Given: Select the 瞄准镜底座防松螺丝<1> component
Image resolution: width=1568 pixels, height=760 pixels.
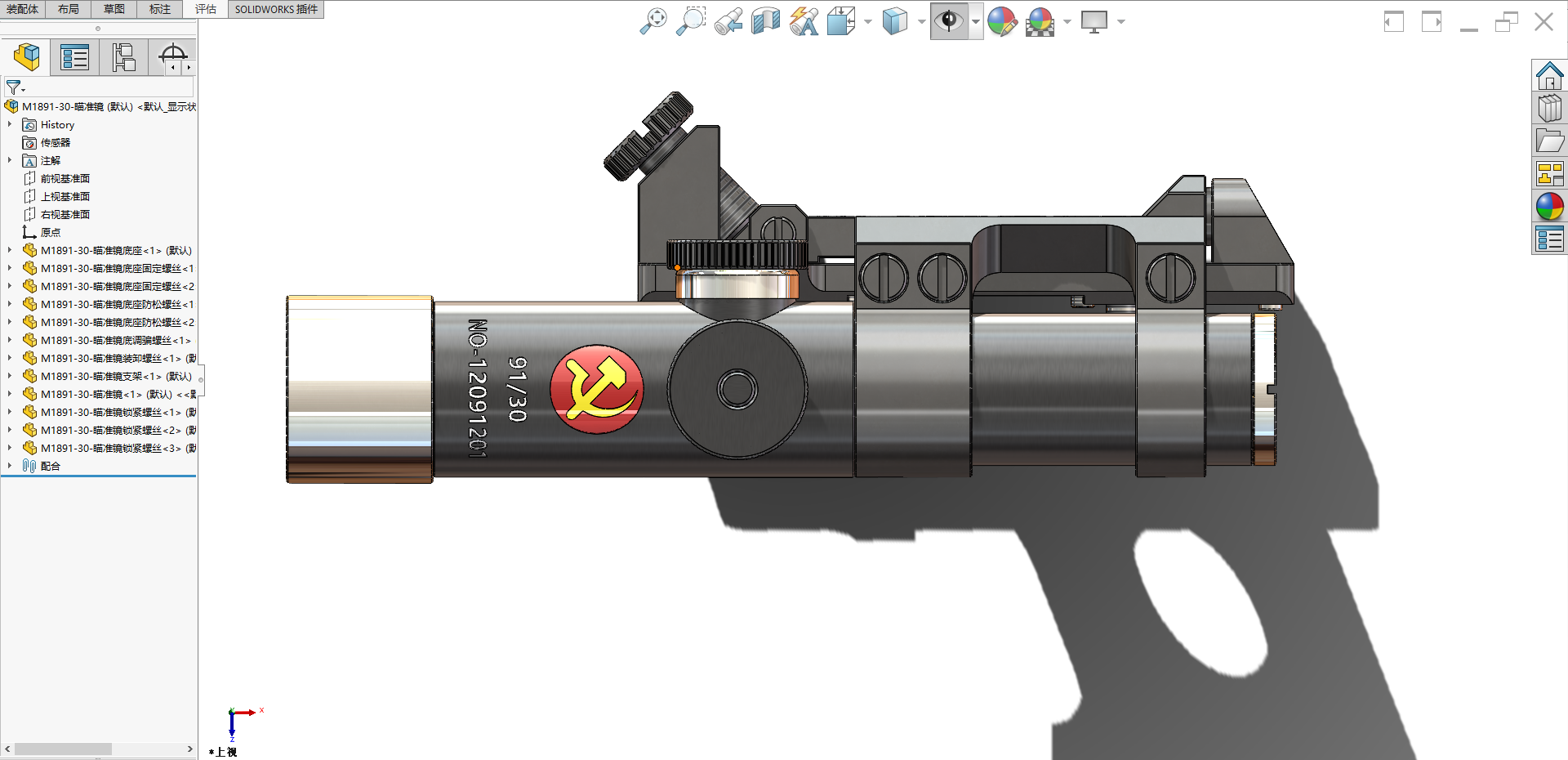Looking at the screenshot, I should click(109, 305).
